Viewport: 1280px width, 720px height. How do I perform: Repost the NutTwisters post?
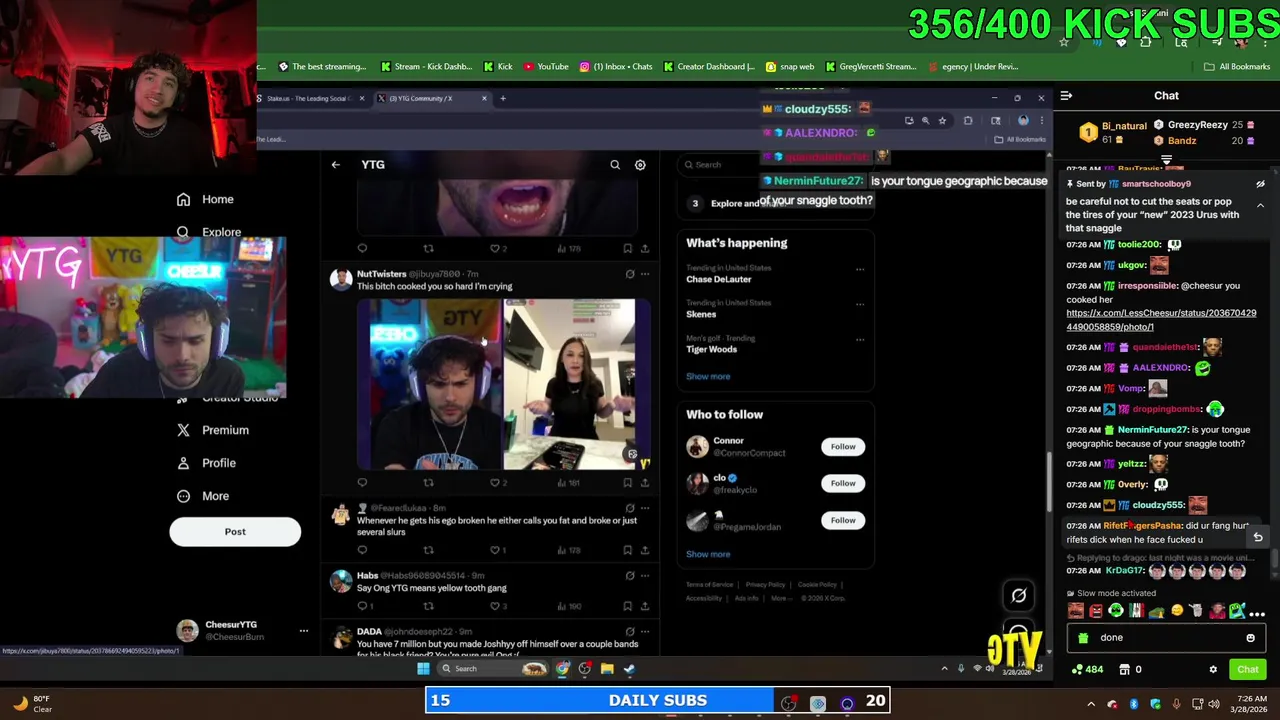pyautogui.click(x=428, y=483)
